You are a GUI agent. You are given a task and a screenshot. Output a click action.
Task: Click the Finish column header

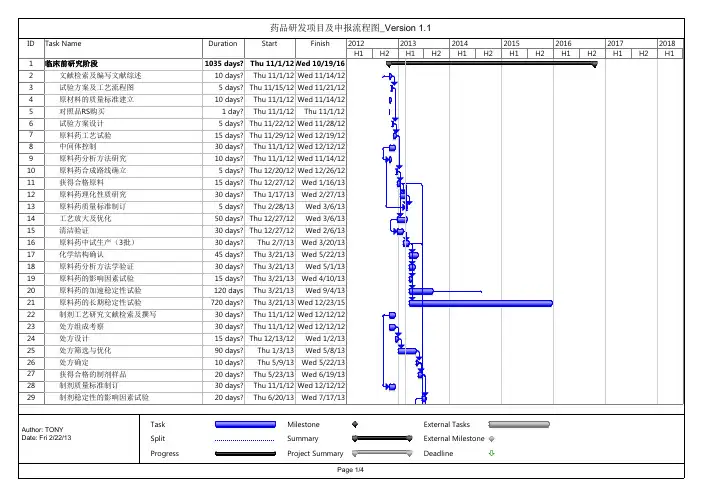tap(319, 44)
